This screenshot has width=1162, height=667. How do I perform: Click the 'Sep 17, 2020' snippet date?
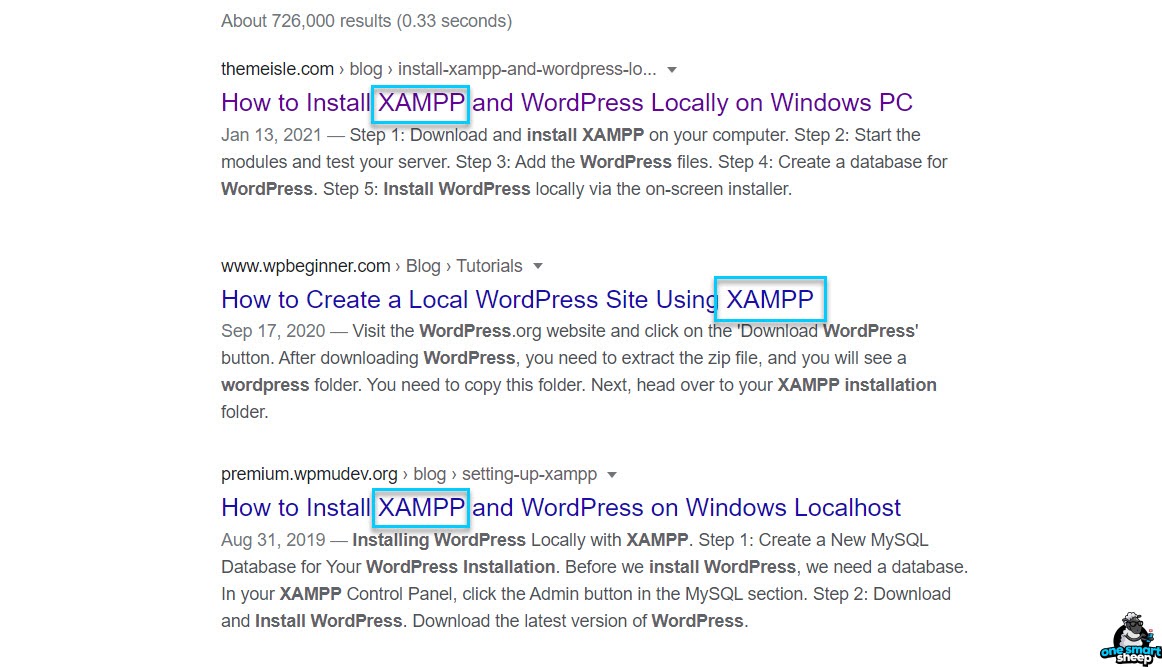[273, 331]
